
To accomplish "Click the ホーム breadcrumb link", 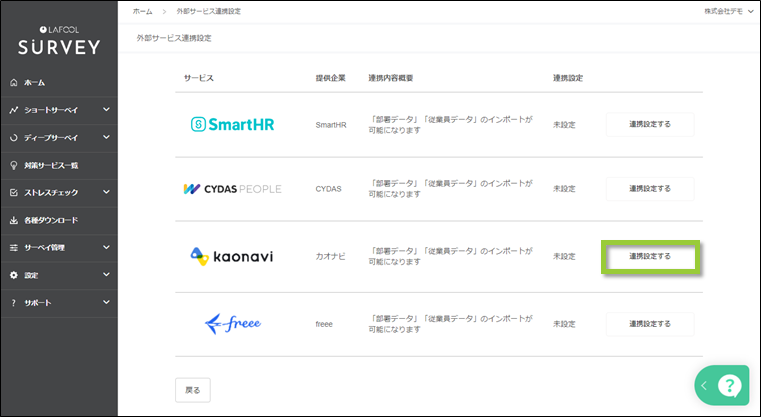I will (142, 11).
